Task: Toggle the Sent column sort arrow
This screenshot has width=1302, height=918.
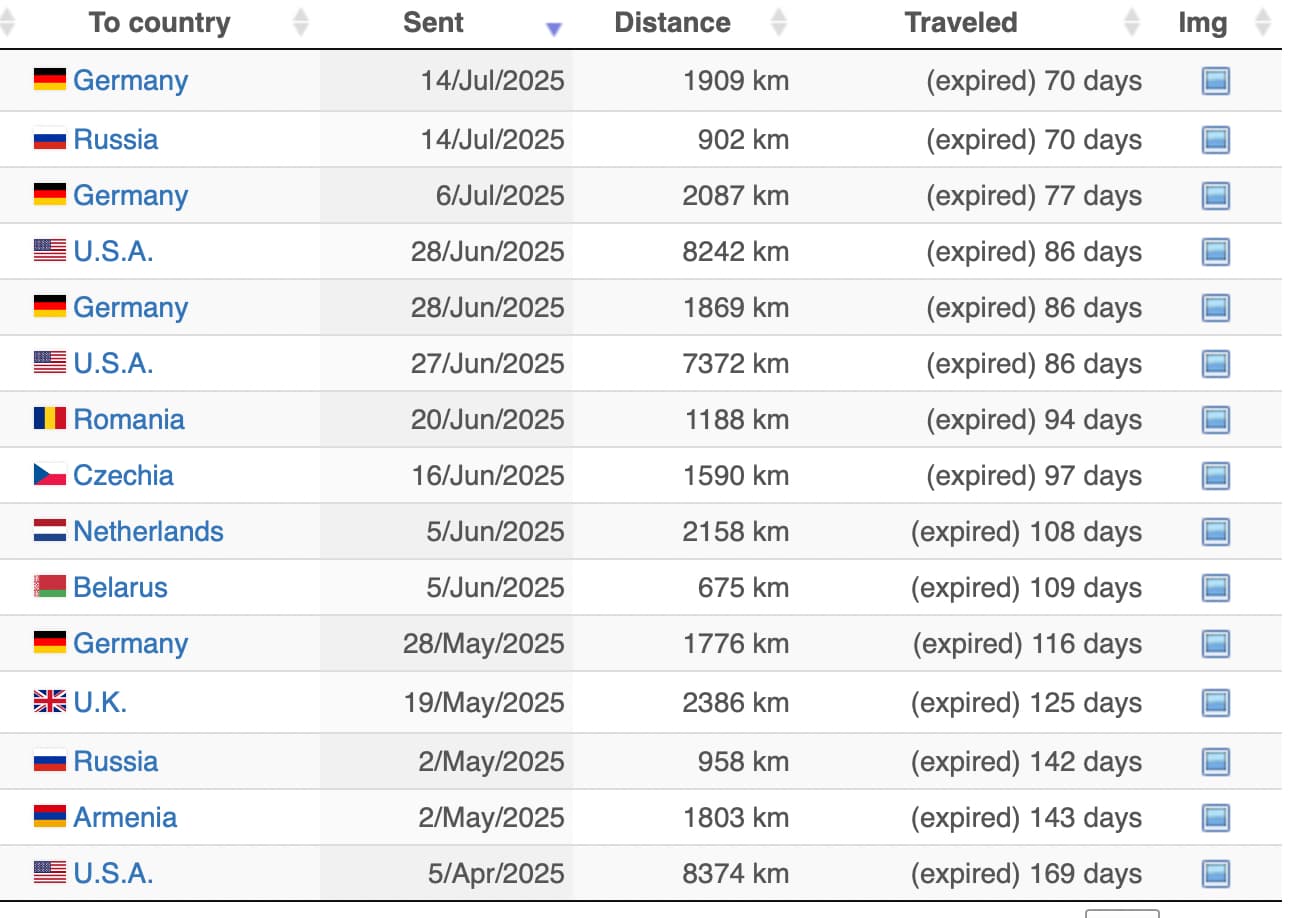Action: pos(554,28)
